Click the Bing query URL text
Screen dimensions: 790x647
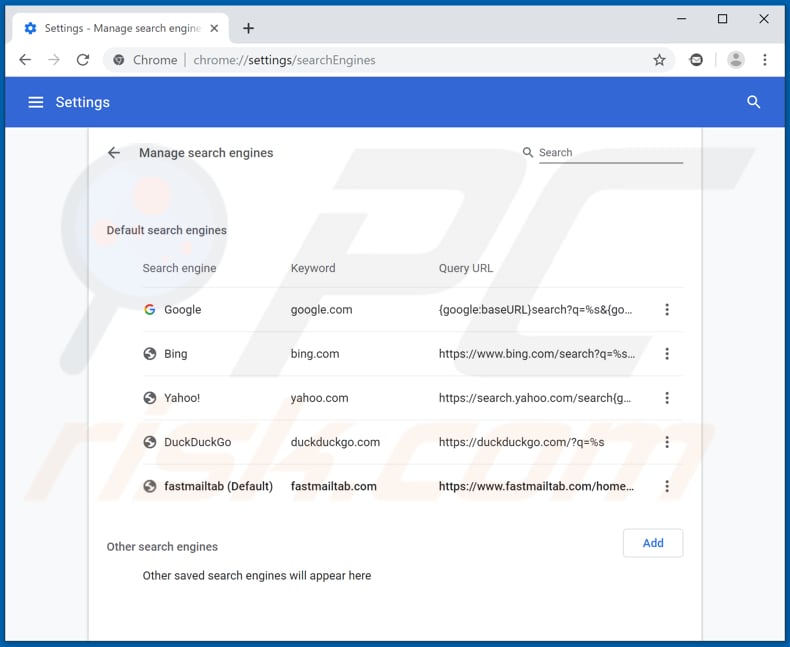pyautogui.click(x=537, y=354)
